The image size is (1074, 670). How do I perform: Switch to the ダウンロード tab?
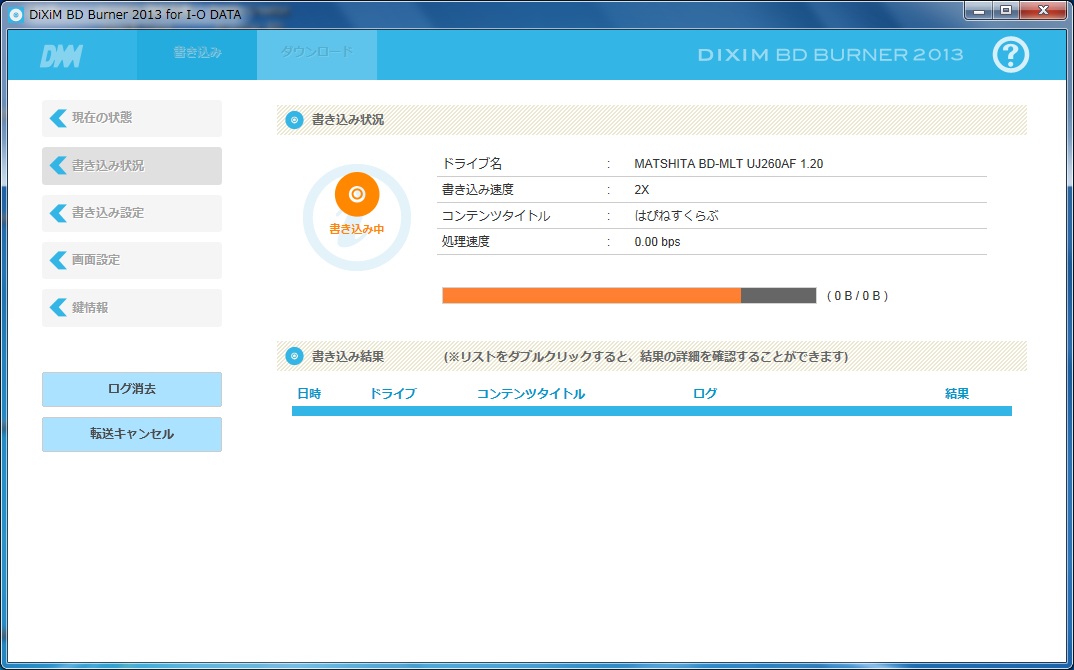316,54
